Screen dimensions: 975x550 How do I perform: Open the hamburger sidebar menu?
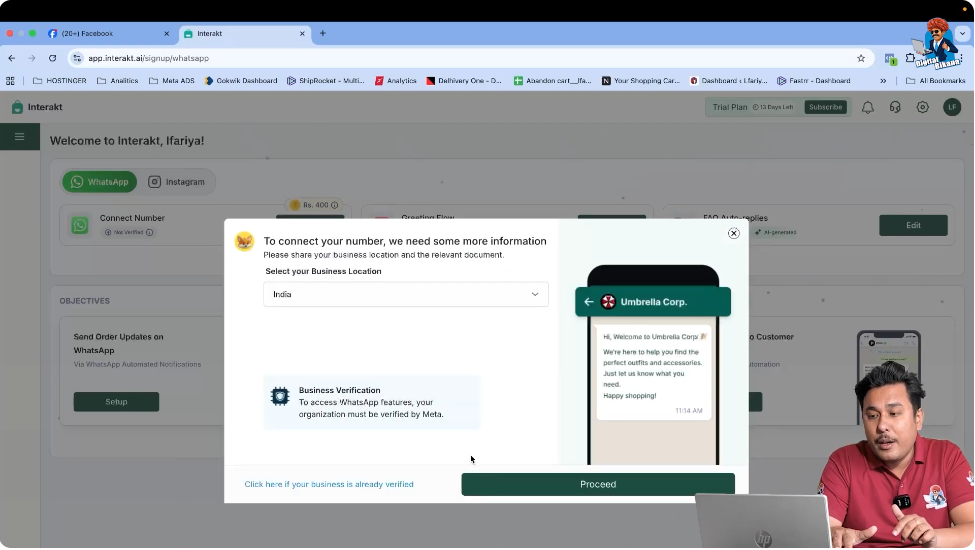click(x=19, y=136)
